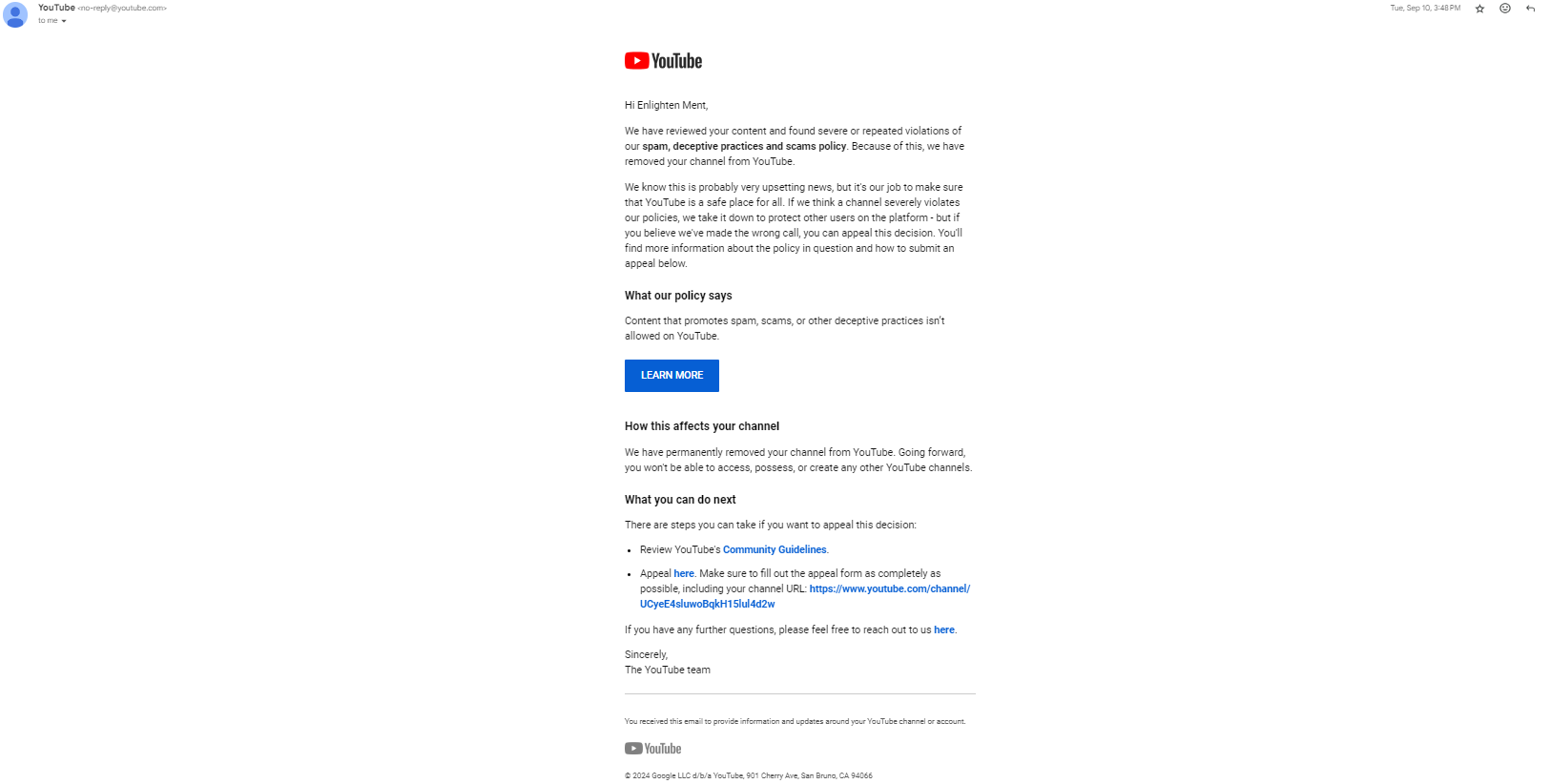Viewport: 1550px width, 784px height.
Task: Click the bold spam and scams policy text
Action: 744,147
